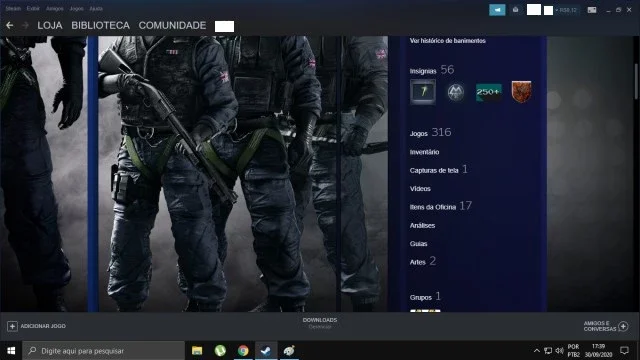The image size is (640, 360).
Task: Open the Insígnias 56 link
Action: point(431,70)
